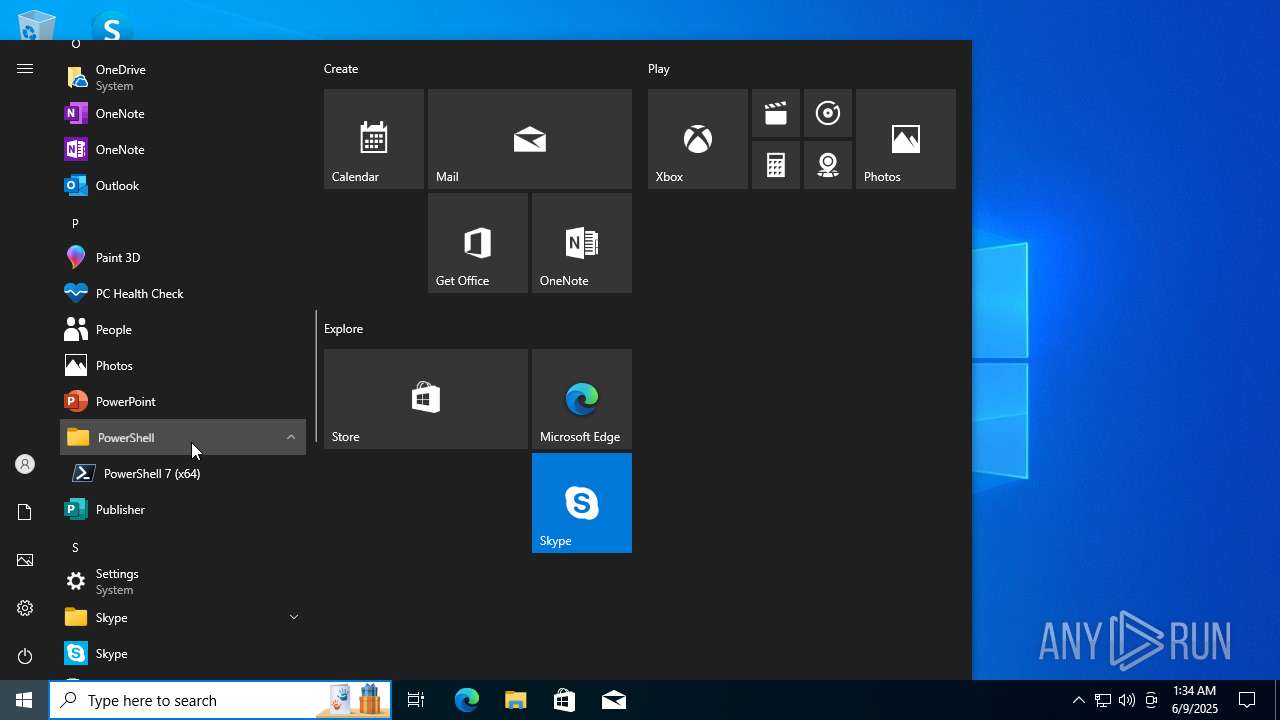Viewport: 1280px width, 720px height.
Task: Click the Create group heading
Action: coord(341,69)
